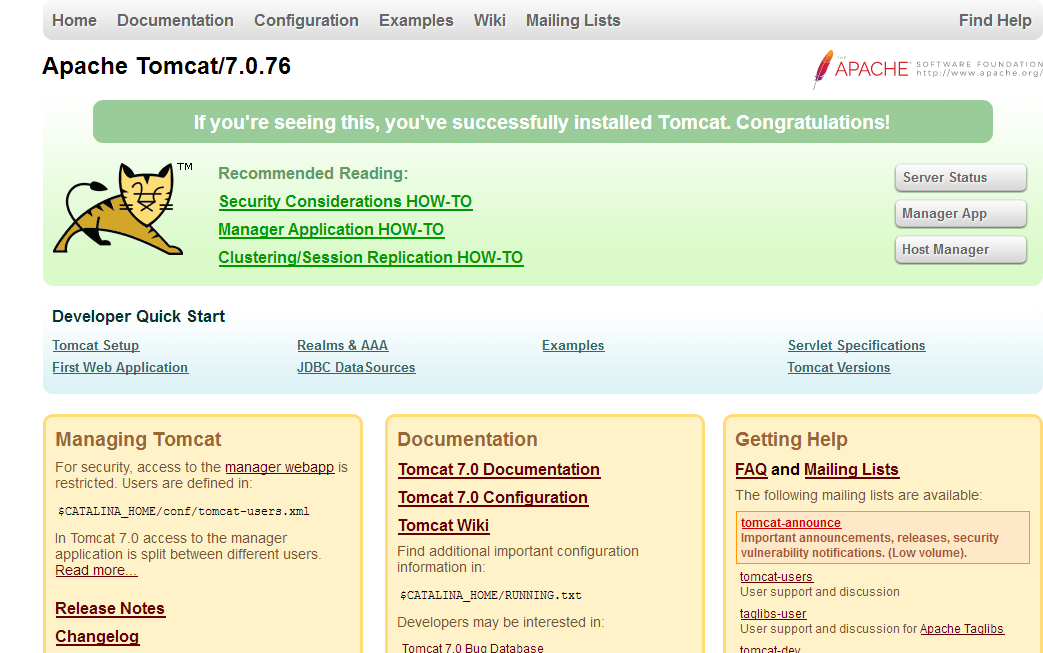Open the Host Manager button
Viewport: 1043px width, 653px height.
tap(961, 249)
